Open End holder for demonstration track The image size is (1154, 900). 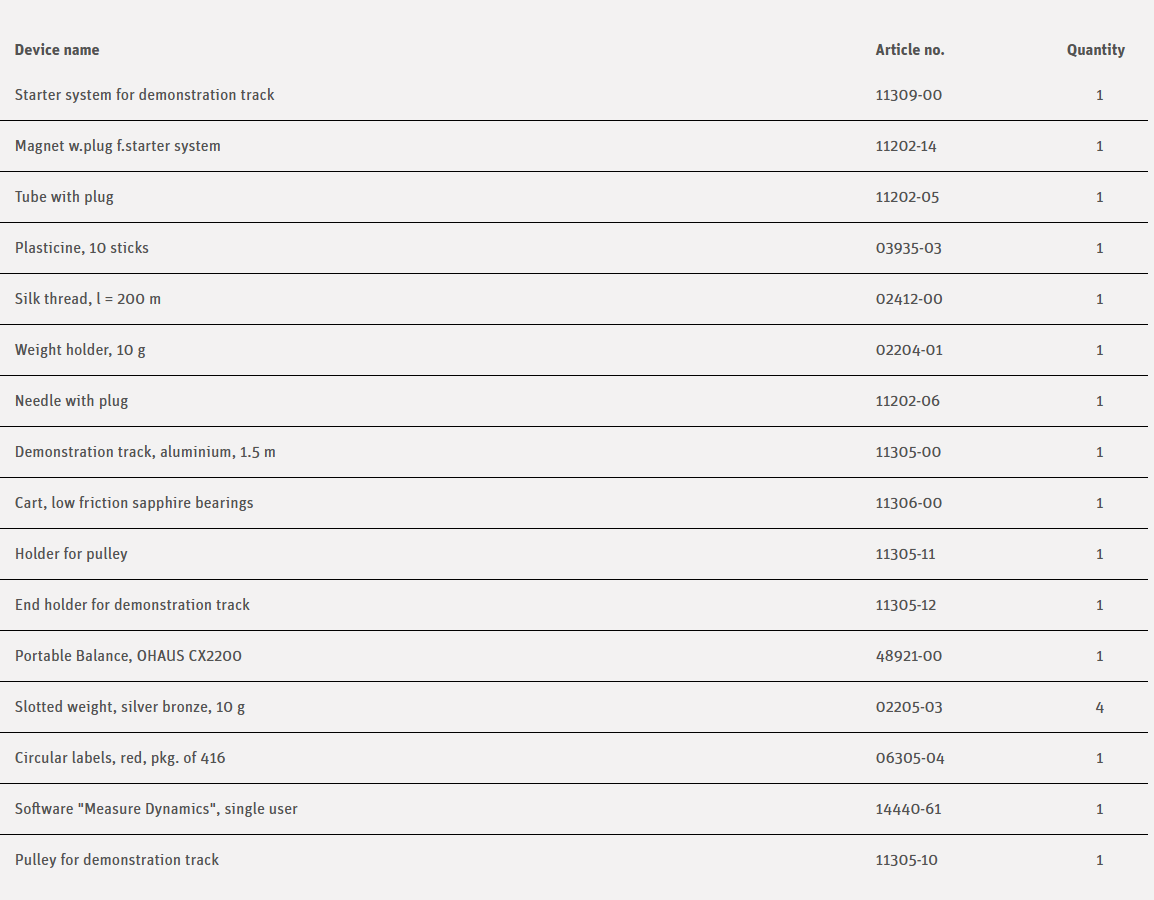[132, 605]
